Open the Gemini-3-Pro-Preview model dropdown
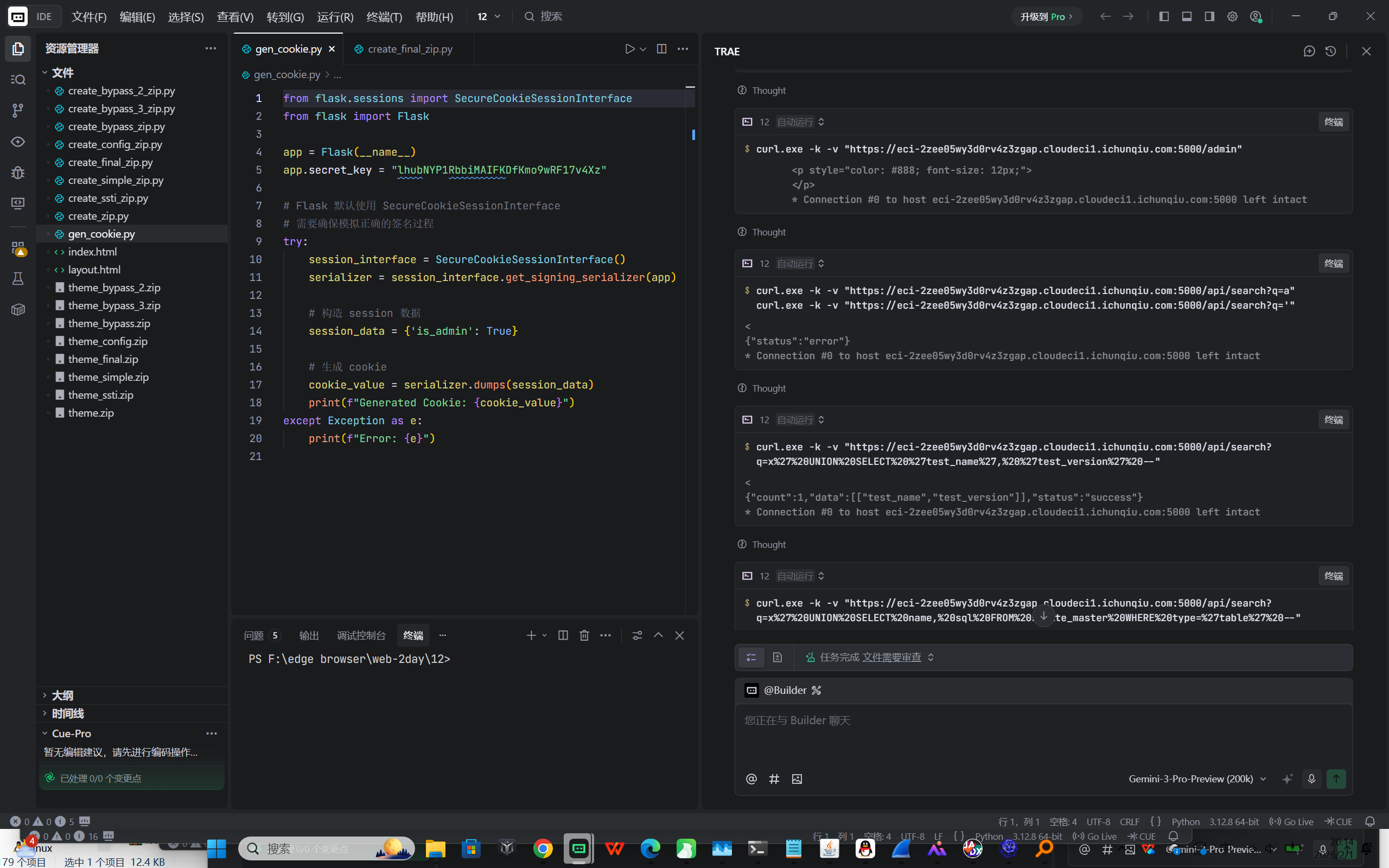This screenshot has height=868, width=1389. (x=1197, y=779)
